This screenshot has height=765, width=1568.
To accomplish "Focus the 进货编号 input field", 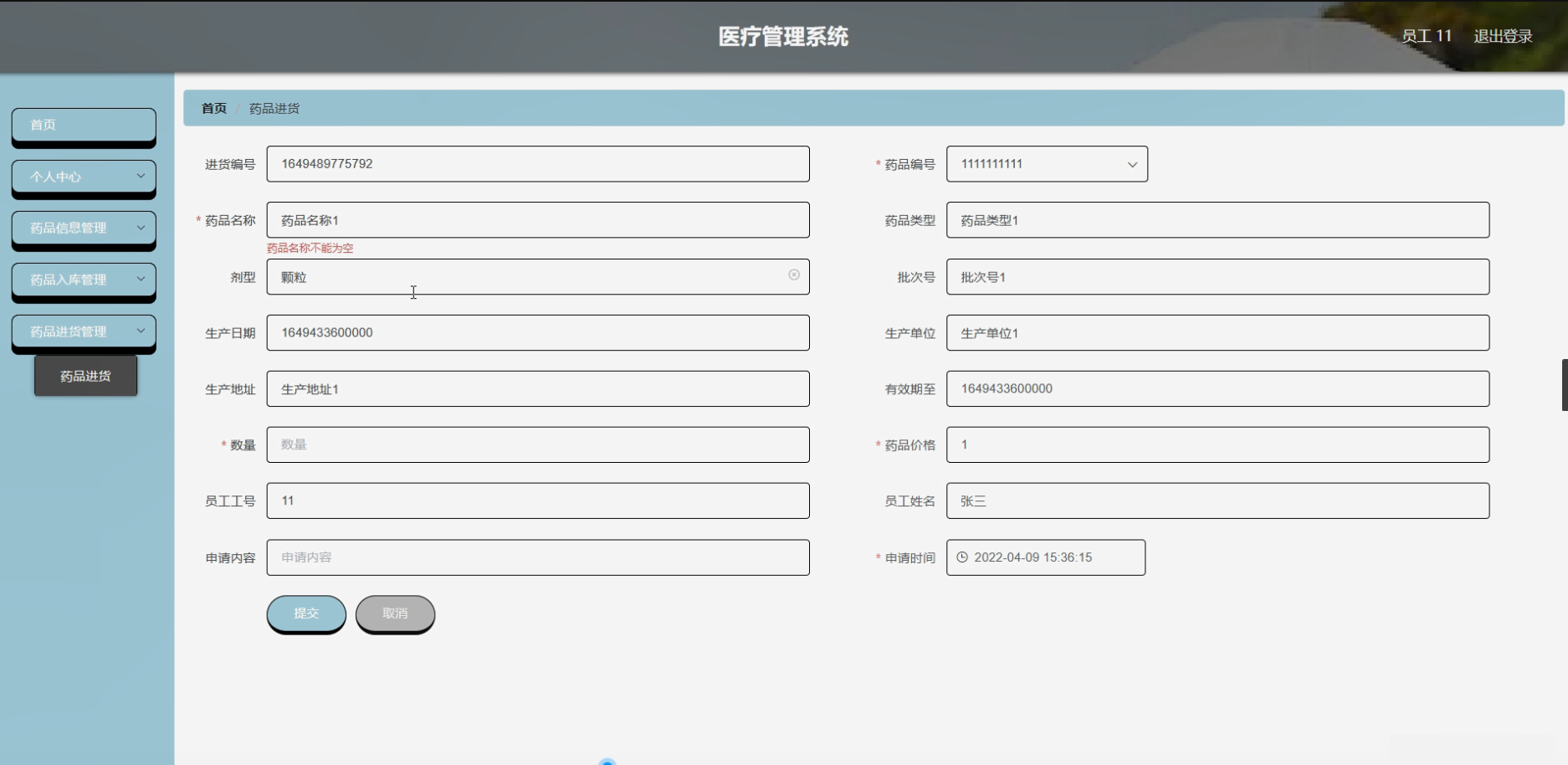I will pos(538,164).
